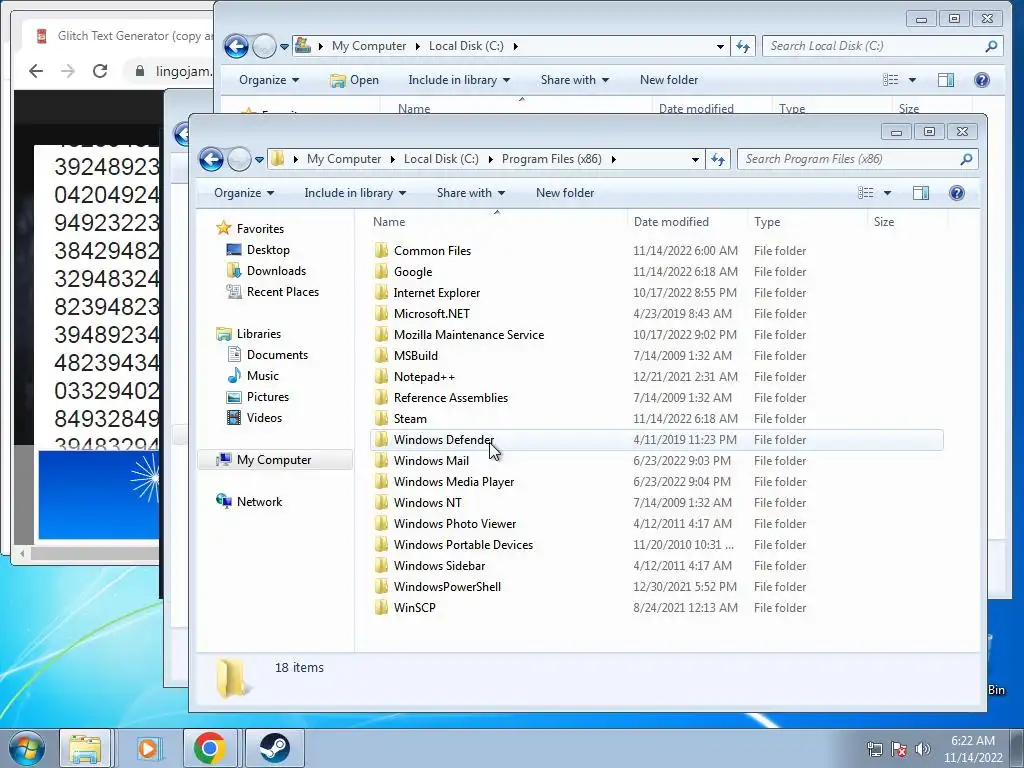This screenshot has height=768, width=1024.
Task: Open Recent Places in navigation pane
Action: click(x=282, y=292)
